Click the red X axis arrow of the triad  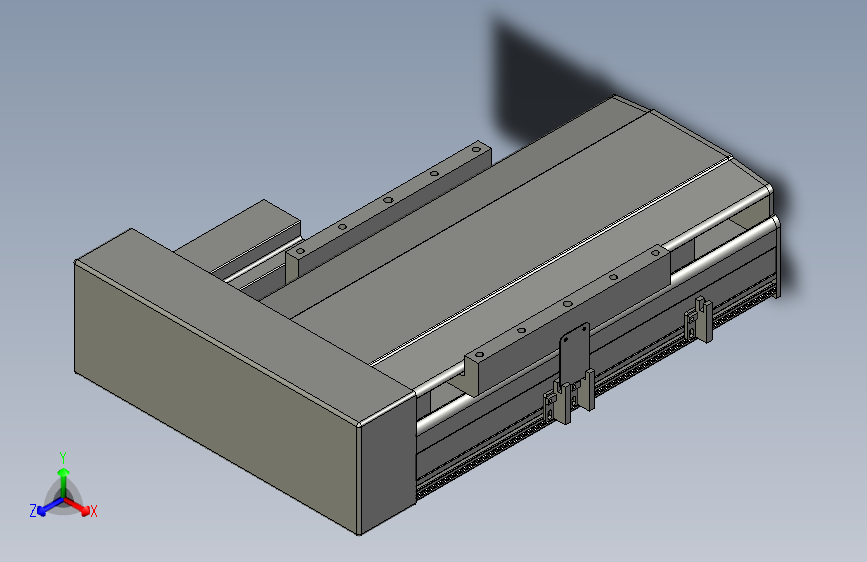click(77, 506)
